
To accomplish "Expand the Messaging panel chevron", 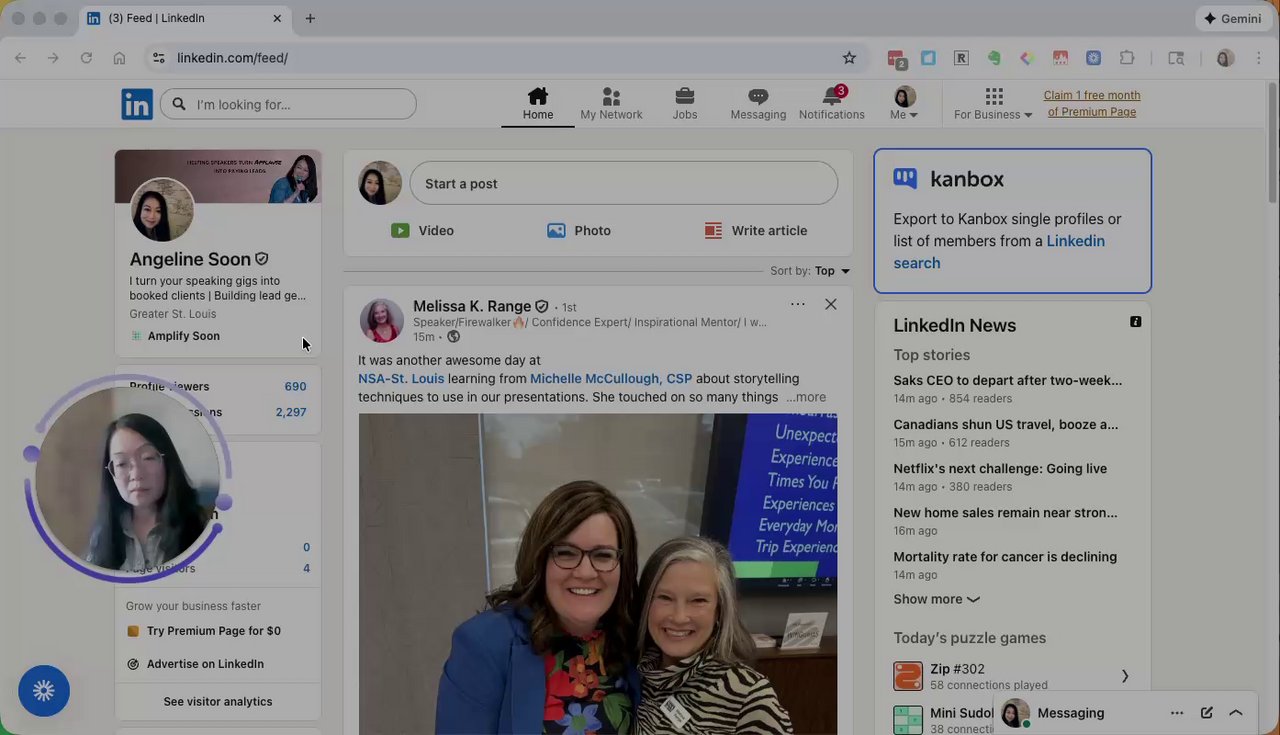I will pyautogui.click(x=1236, y=713).
